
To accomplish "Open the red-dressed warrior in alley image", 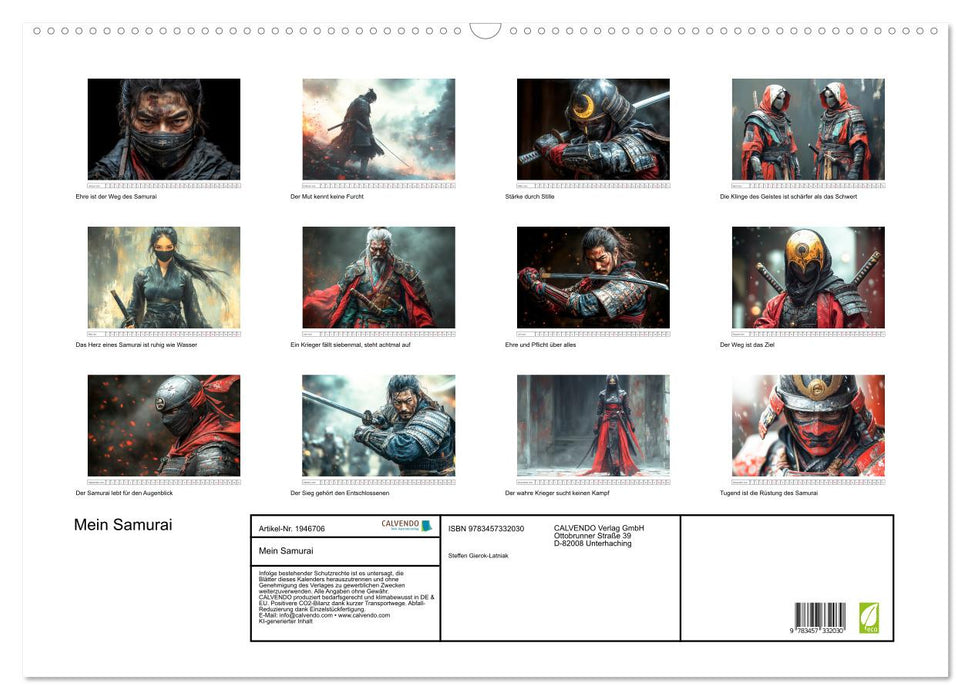I will (x=593, y=425).
